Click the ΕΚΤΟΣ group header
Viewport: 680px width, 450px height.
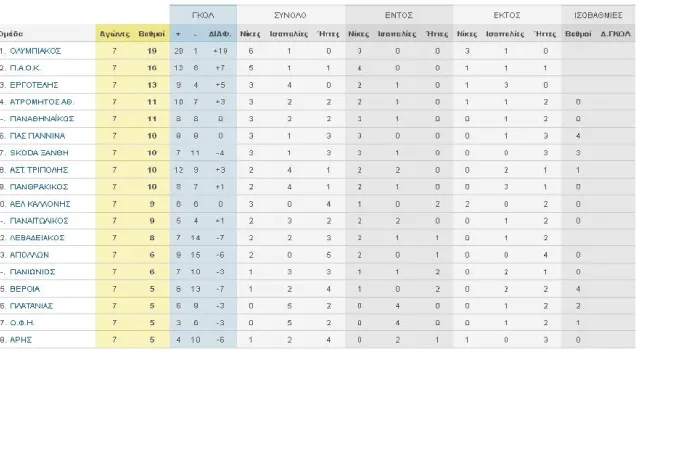(507, 15)
